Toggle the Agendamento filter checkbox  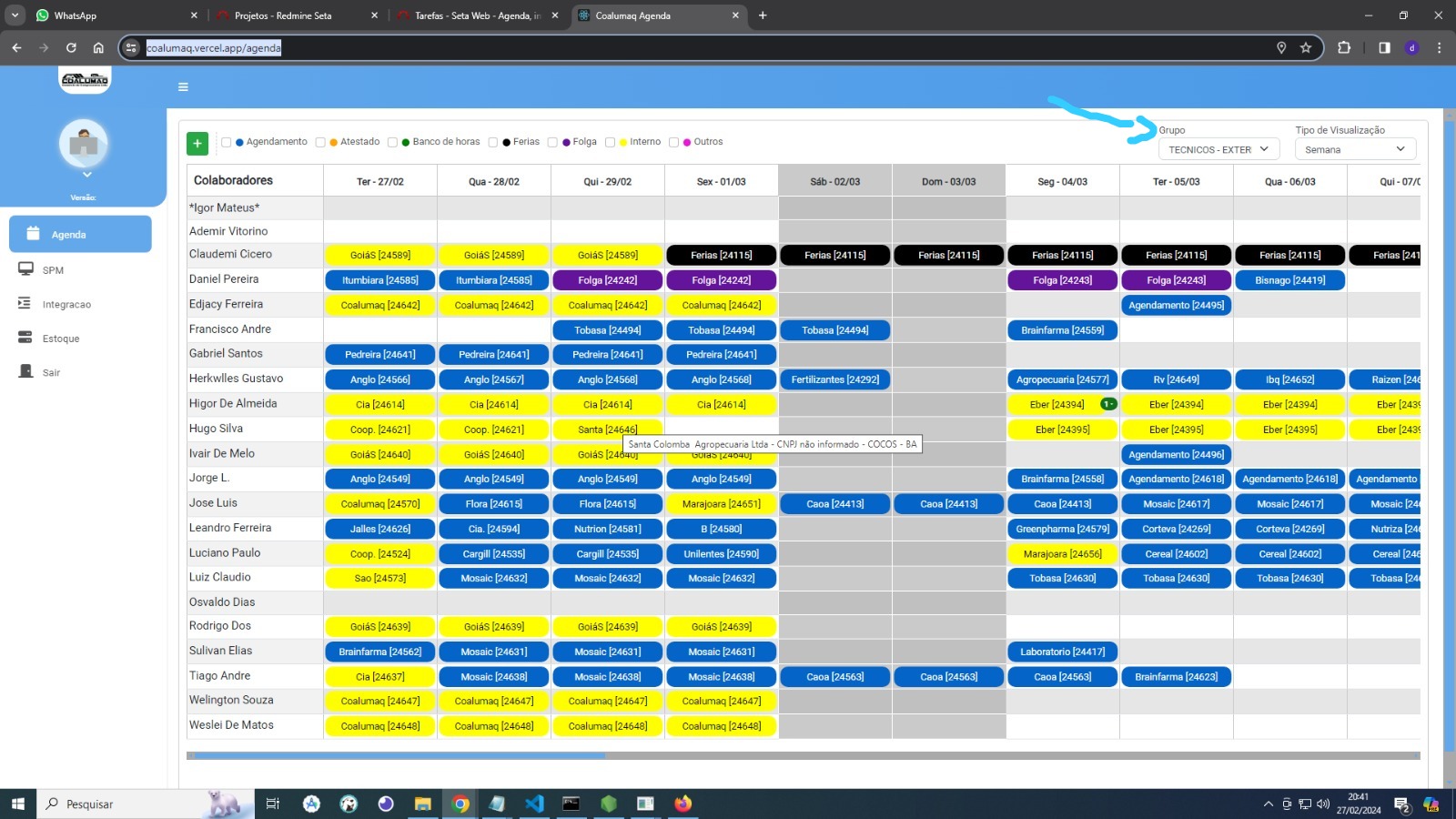pos(227,142)
